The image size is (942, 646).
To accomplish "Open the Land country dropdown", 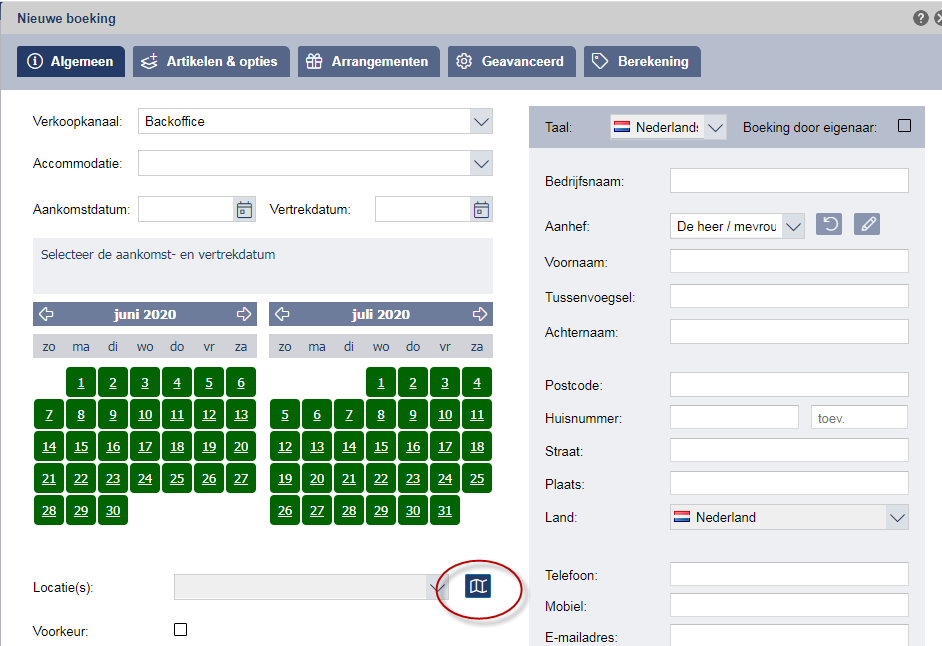I will pos(898,517).
